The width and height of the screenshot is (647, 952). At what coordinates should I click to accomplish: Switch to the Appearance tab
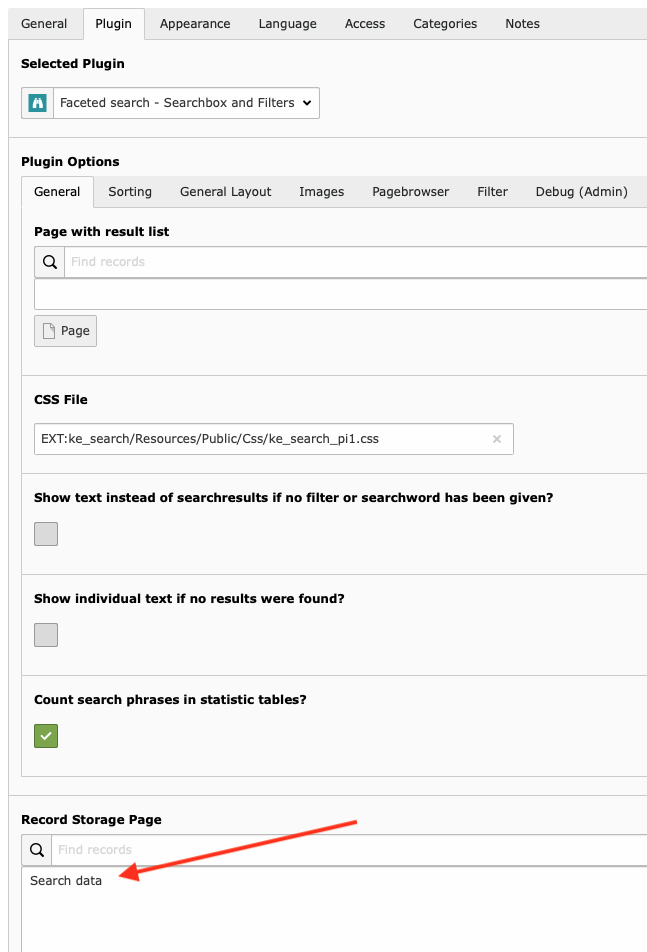(x=195, y=24)
